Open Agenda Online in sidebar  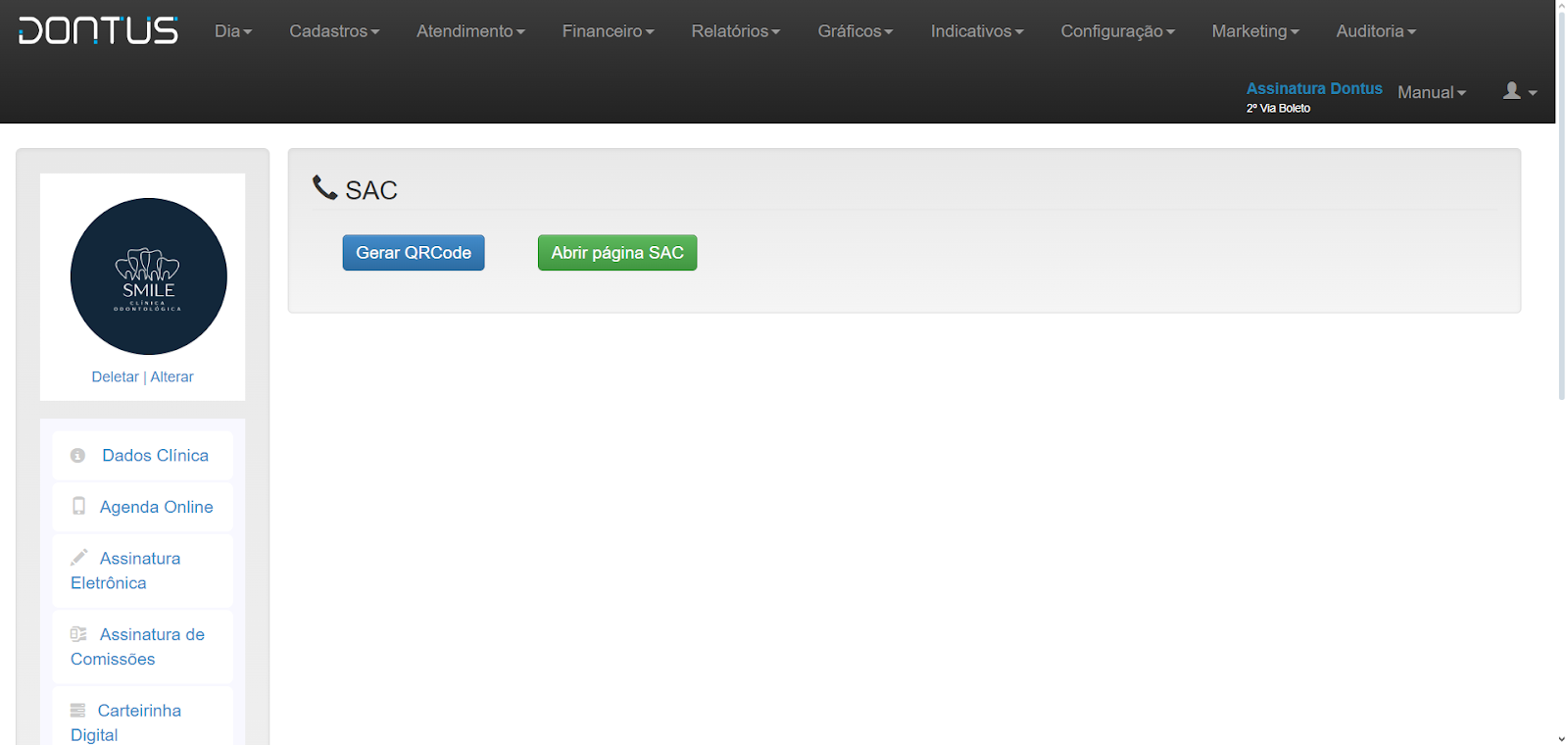(x=143, y=507)
